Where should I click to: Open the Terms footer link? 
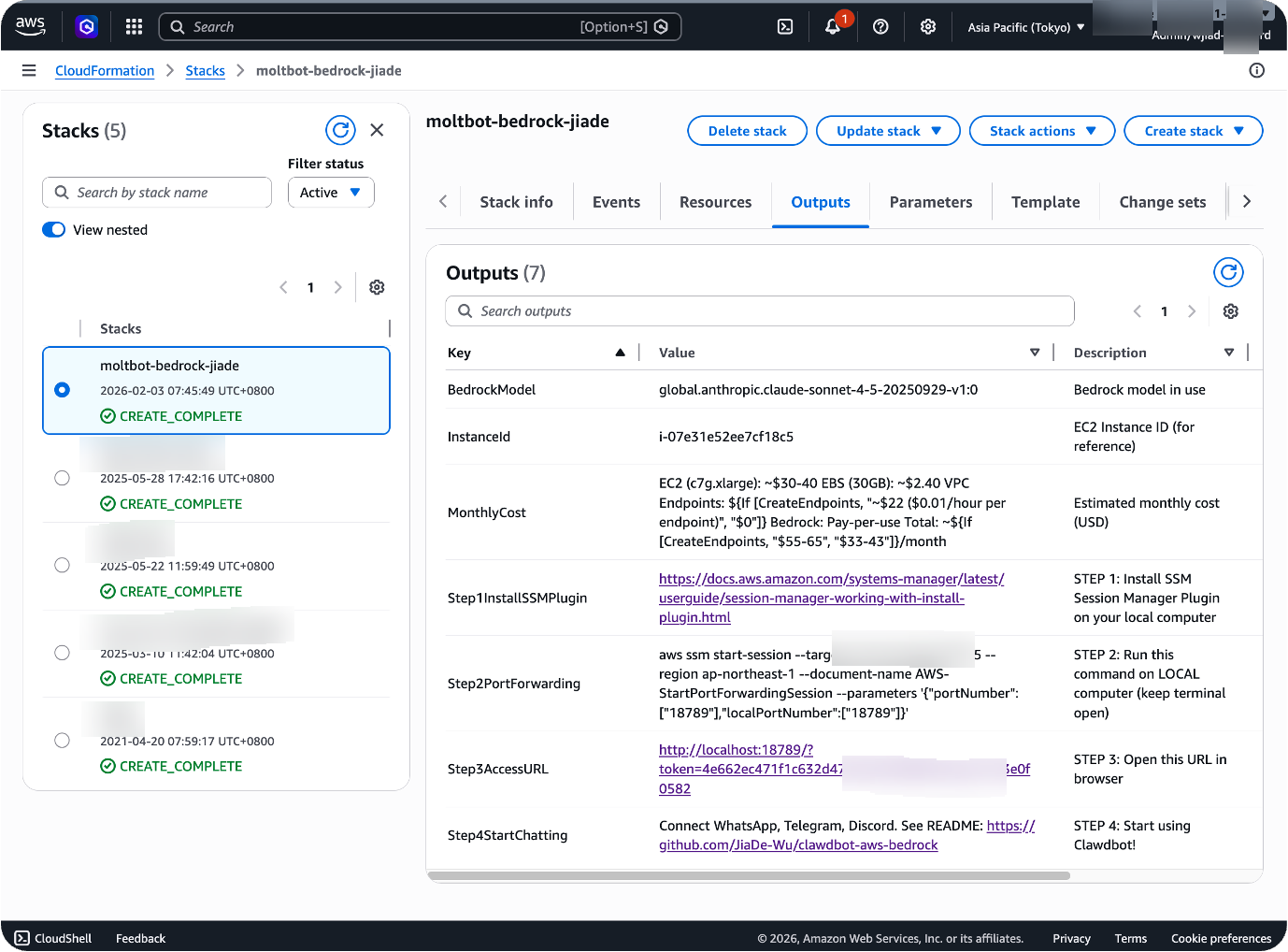pyautogui.click(x=1130, y=938)
